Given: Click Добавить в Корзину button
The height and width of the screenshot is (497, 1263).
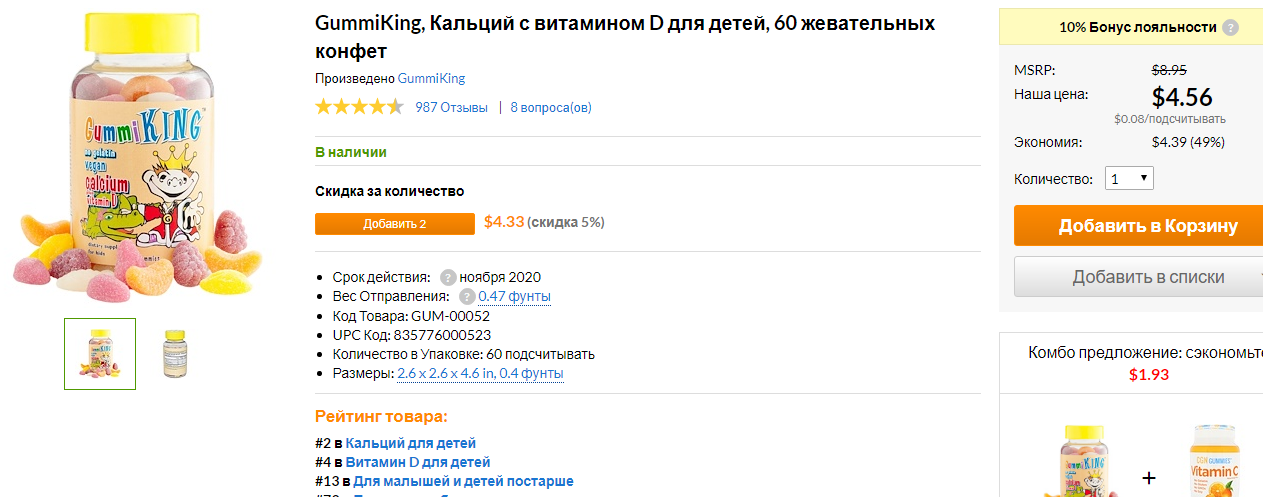Looking at the screenshot, I should coord(1138,226).
